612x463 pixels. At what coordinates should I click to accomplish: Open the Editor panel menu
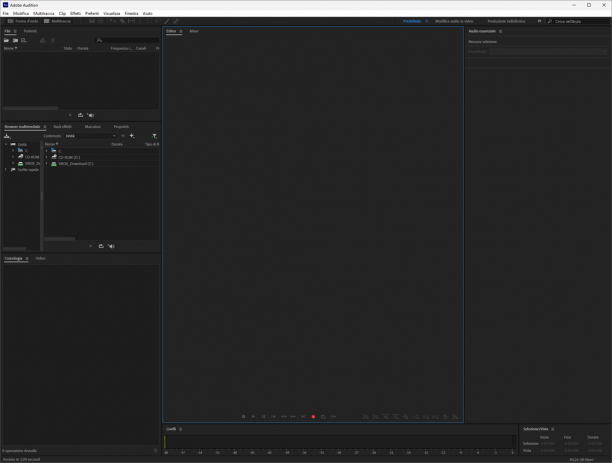pyautogui.click(x=181, y=31)
